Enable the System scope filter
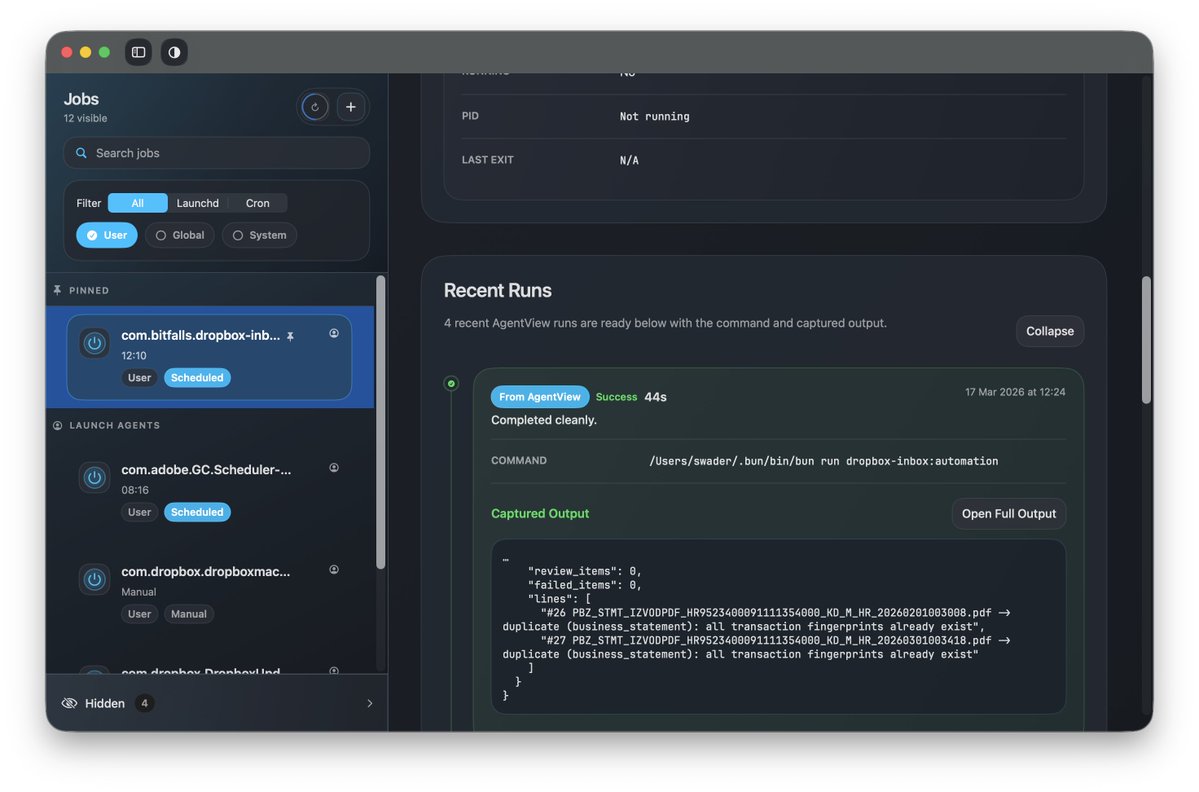Image resolution: width=1199 pixels, height=792 pixels. 259,235
